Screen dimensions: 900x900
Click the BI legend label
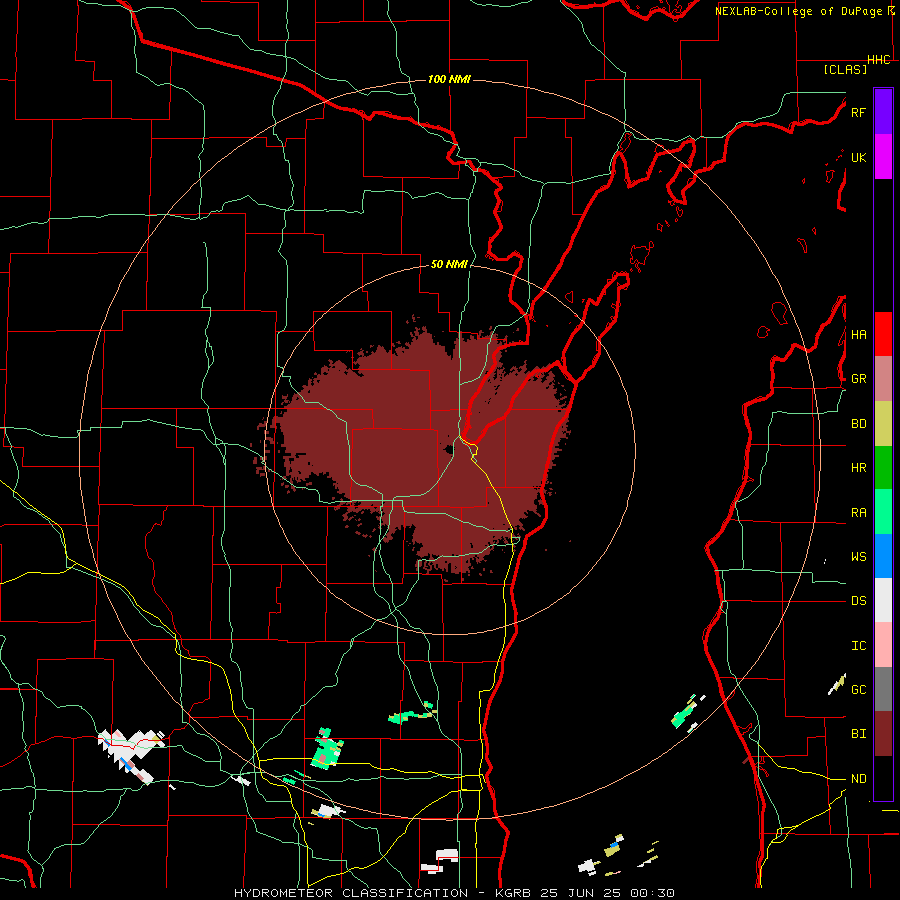tap(858, 734)
